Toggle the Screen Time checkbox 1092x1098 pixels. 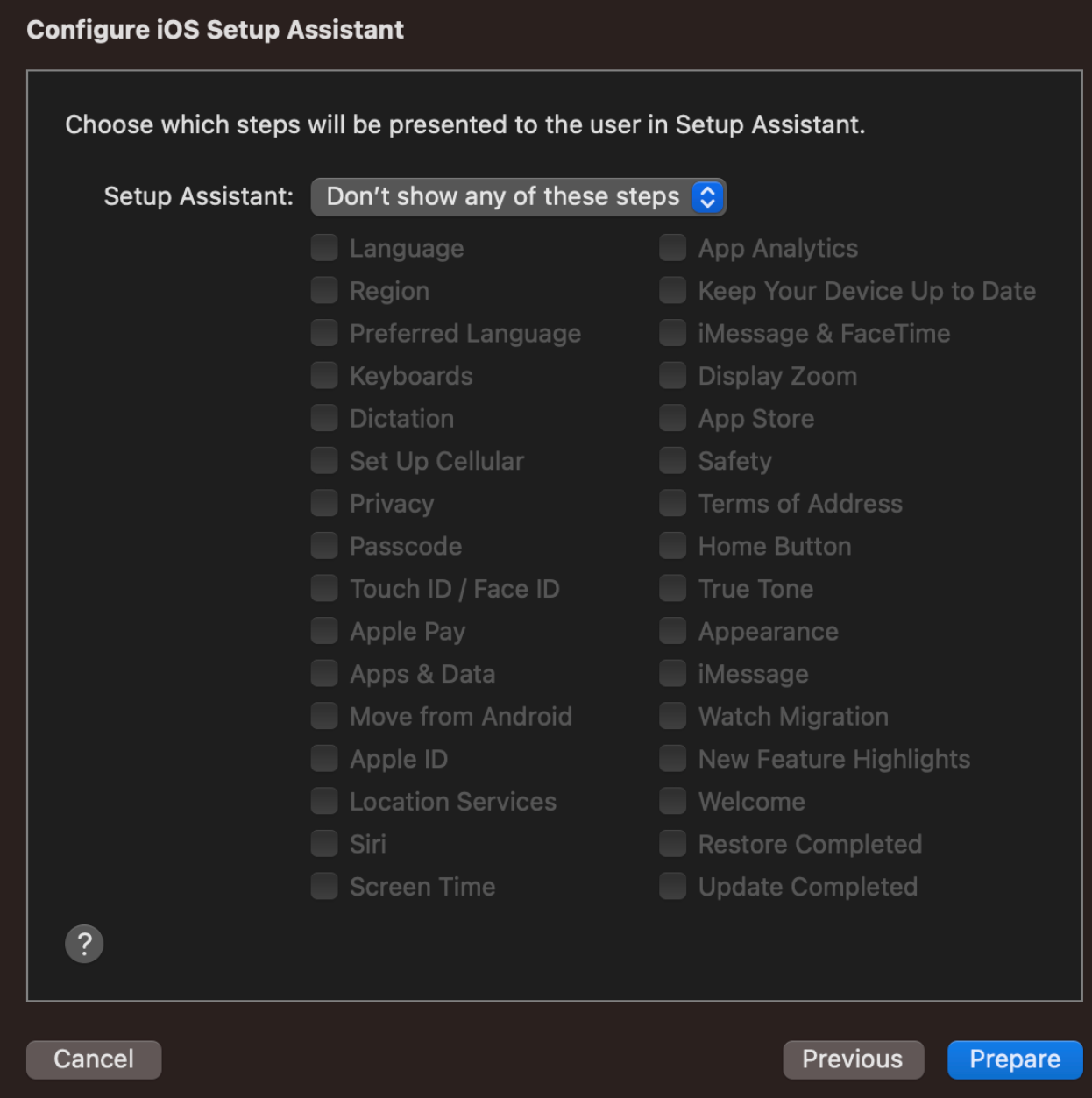[x=323, y=886]
